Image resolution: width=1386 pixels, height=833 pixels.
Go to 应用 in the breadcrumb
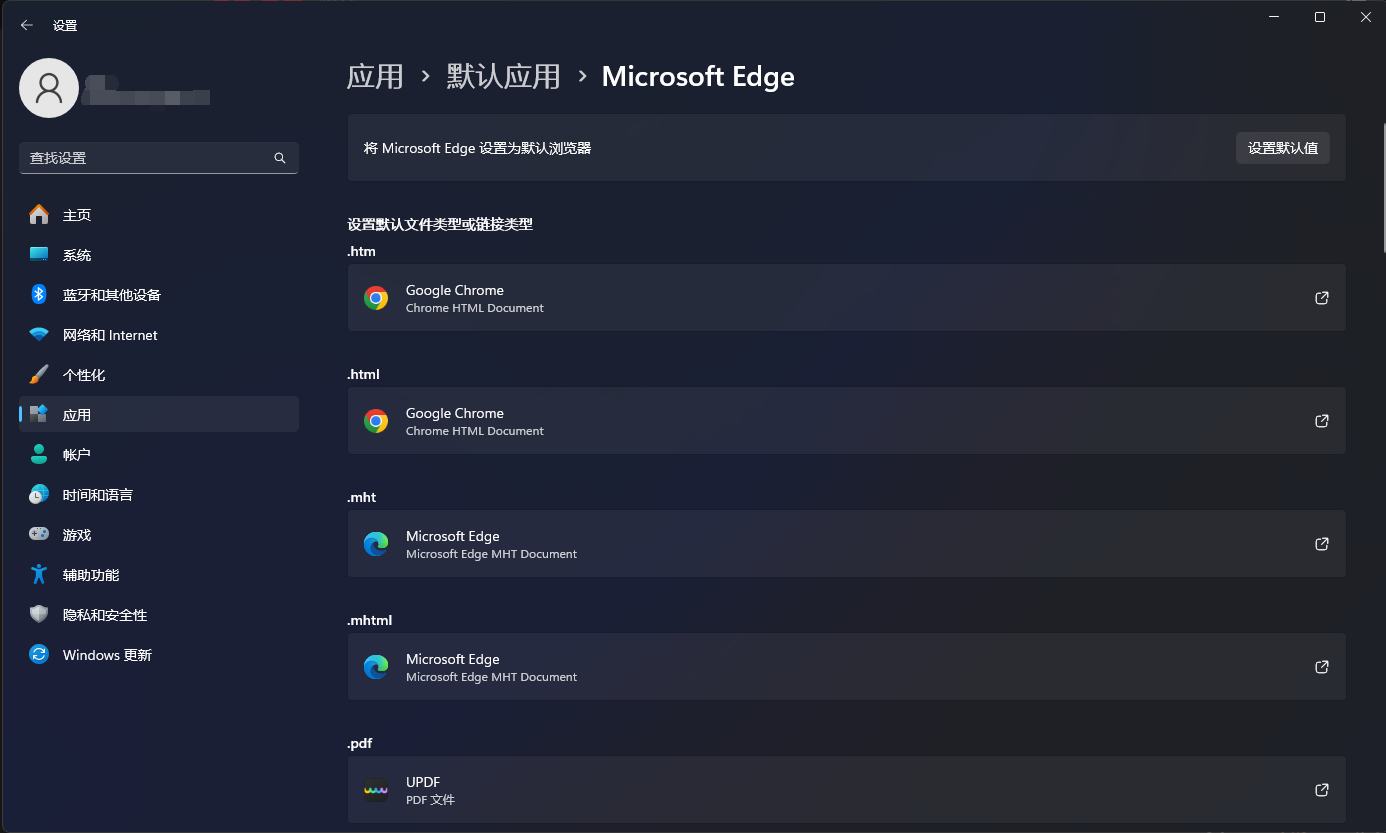(x=375, y=77)
